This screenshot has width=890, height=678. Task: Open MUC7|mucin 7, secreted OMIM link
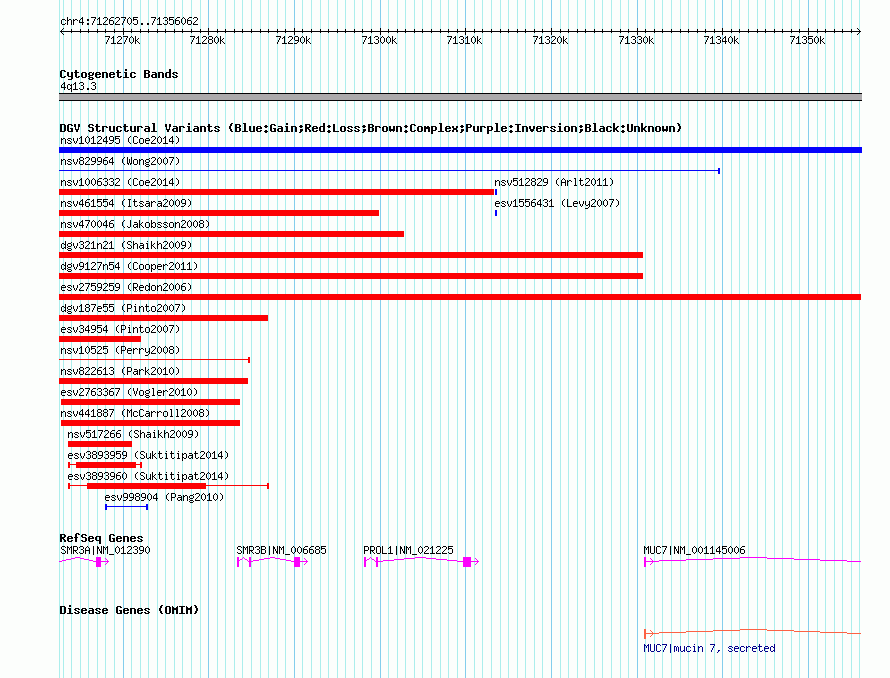pos(709,648)
